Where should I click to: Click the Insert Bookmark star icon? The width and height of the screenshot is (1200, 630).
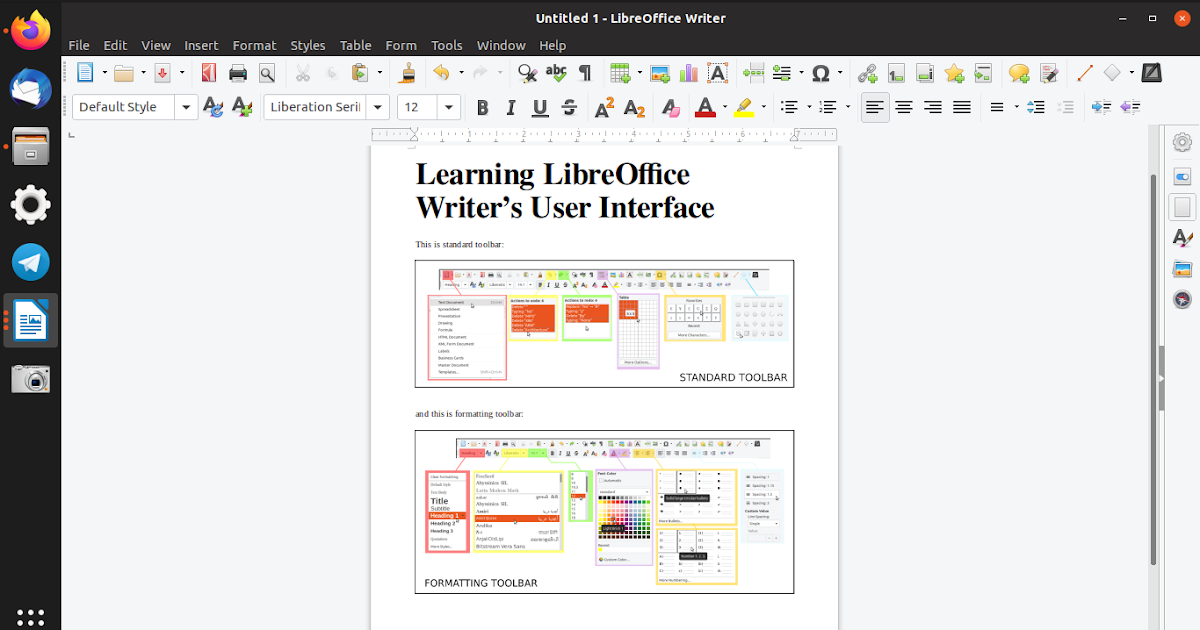[954, 73]
